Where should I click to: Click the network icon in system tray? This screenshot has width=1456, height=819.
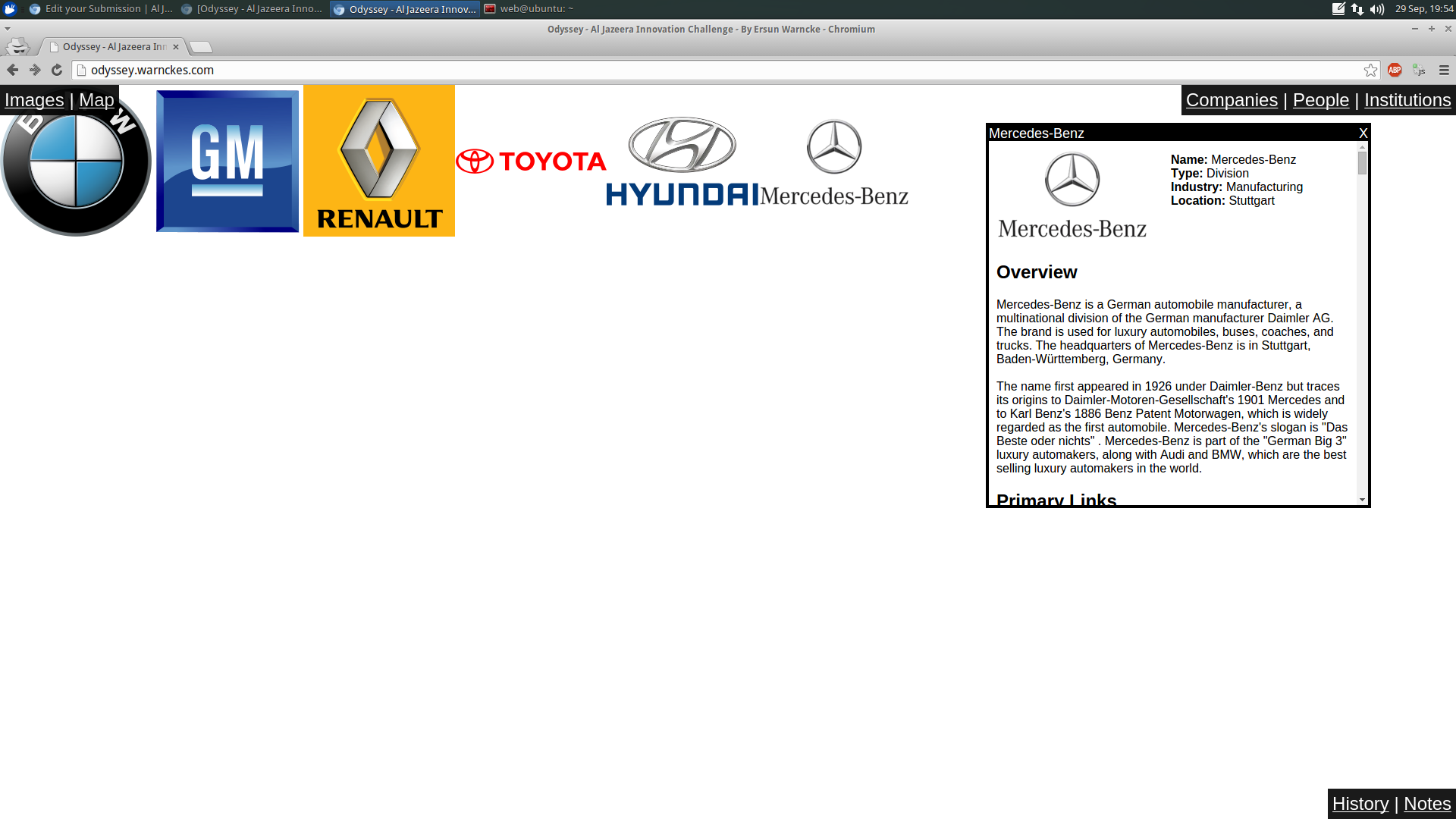1357,9
